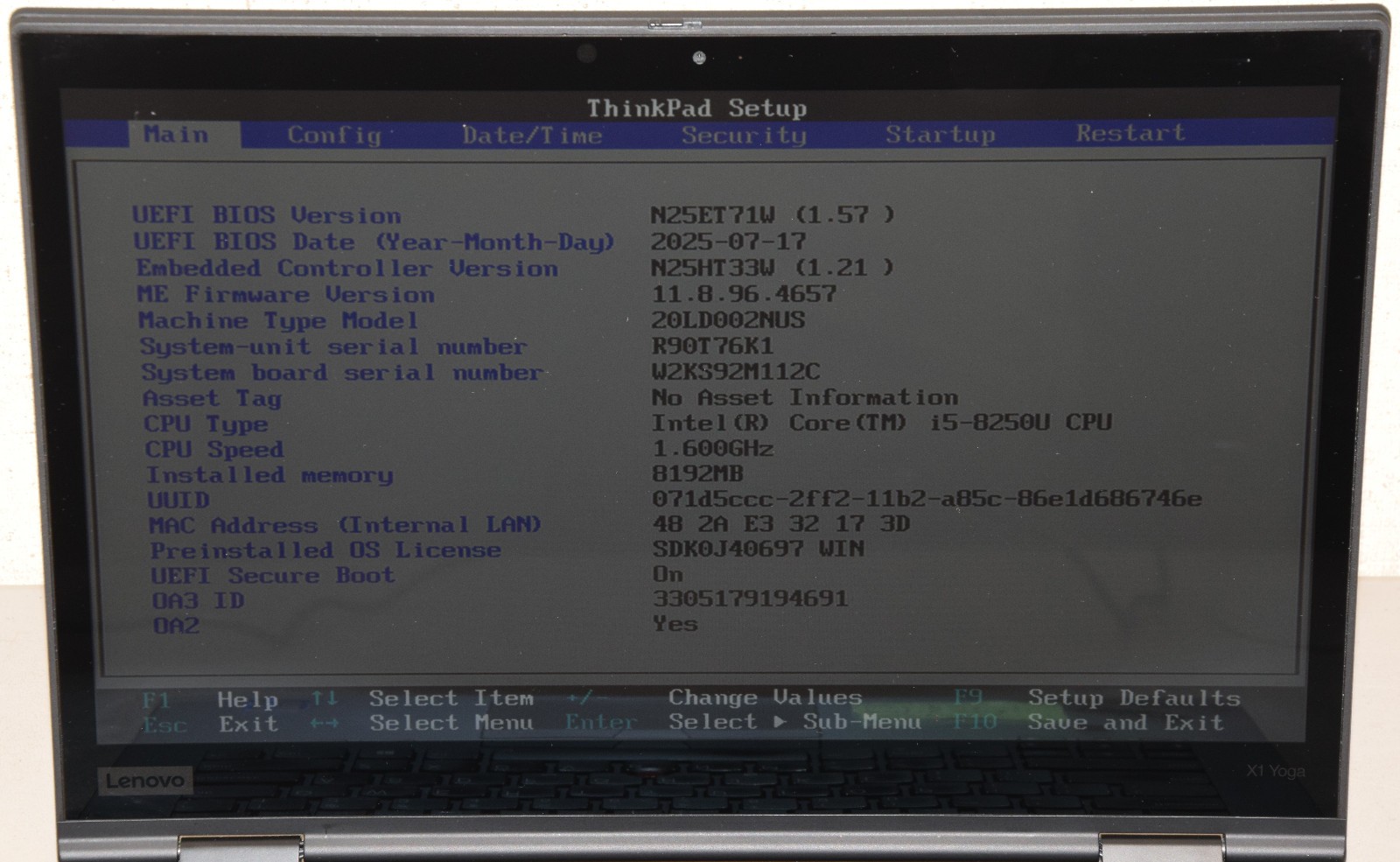Click Select Menu in footer
1400x862 pixels.
(x=451, y=723)
